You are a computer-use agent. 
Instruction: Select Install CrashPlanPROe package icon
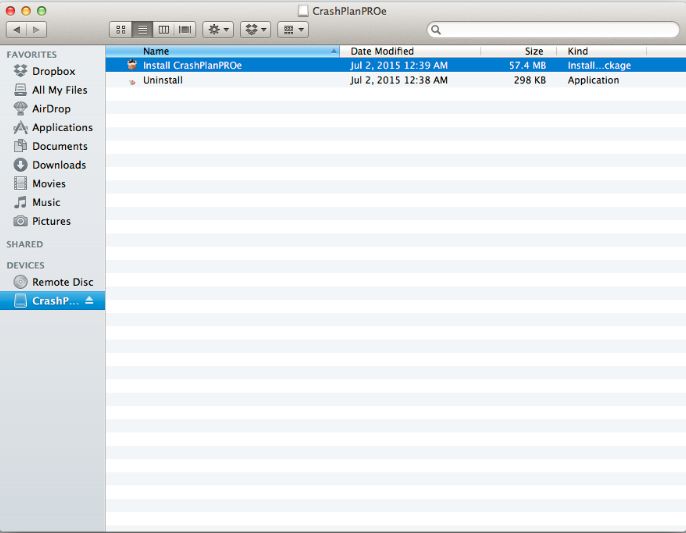tap(132, 65)
